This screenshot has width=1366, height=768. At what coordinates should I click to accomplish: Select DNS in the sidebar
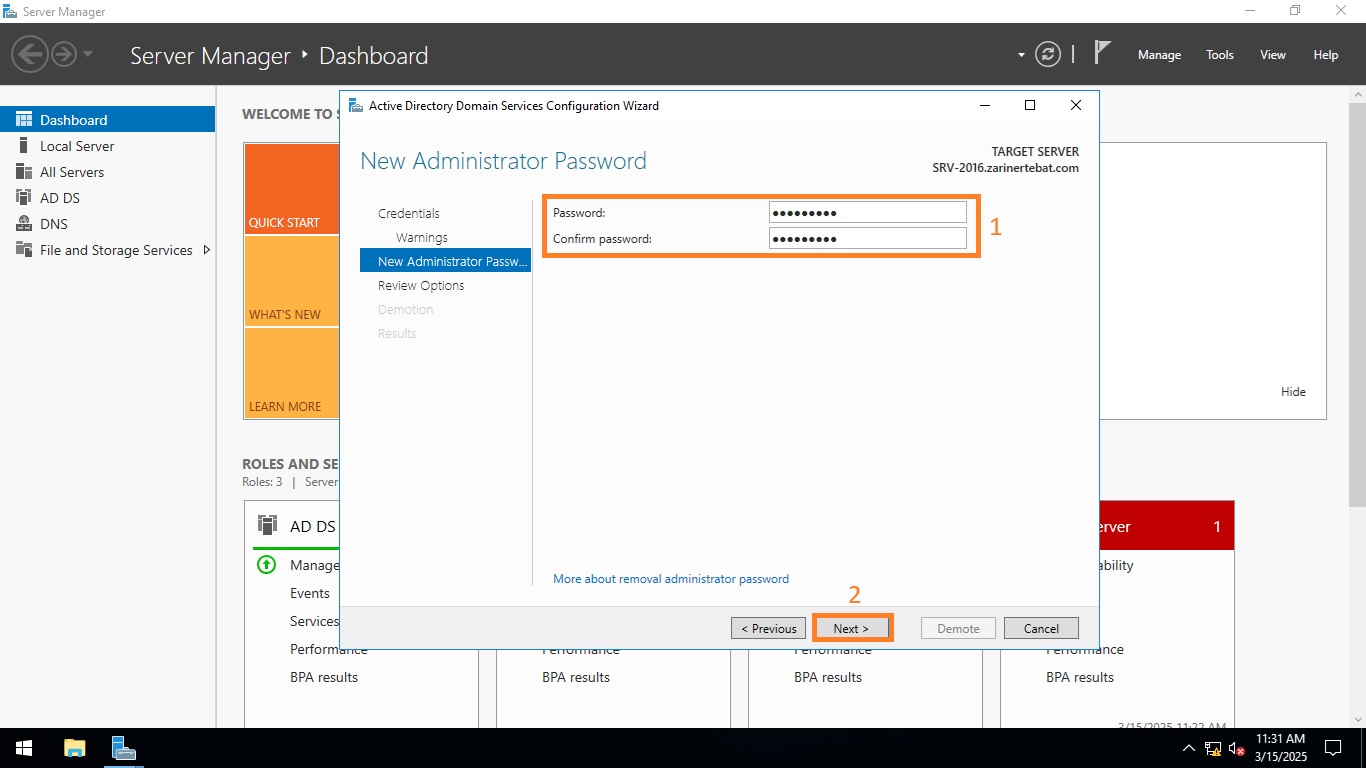[107, 224]
